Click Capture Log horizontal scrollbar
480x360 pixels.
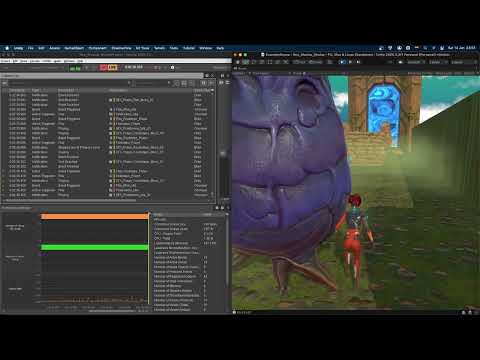tap(71, 200)
